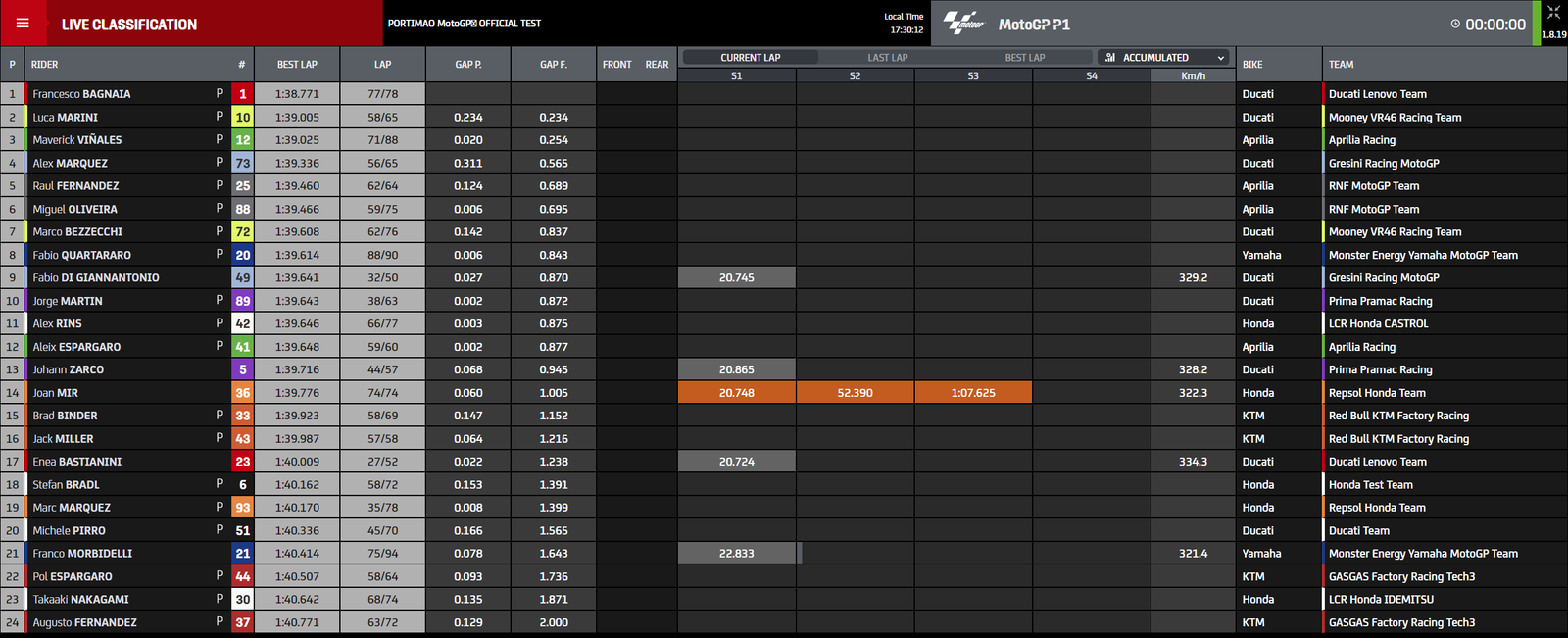1568x638 pixels.
Task: Click Joan Mir's orange S3 time 1:07.625
Action: [x=973, y=393]
